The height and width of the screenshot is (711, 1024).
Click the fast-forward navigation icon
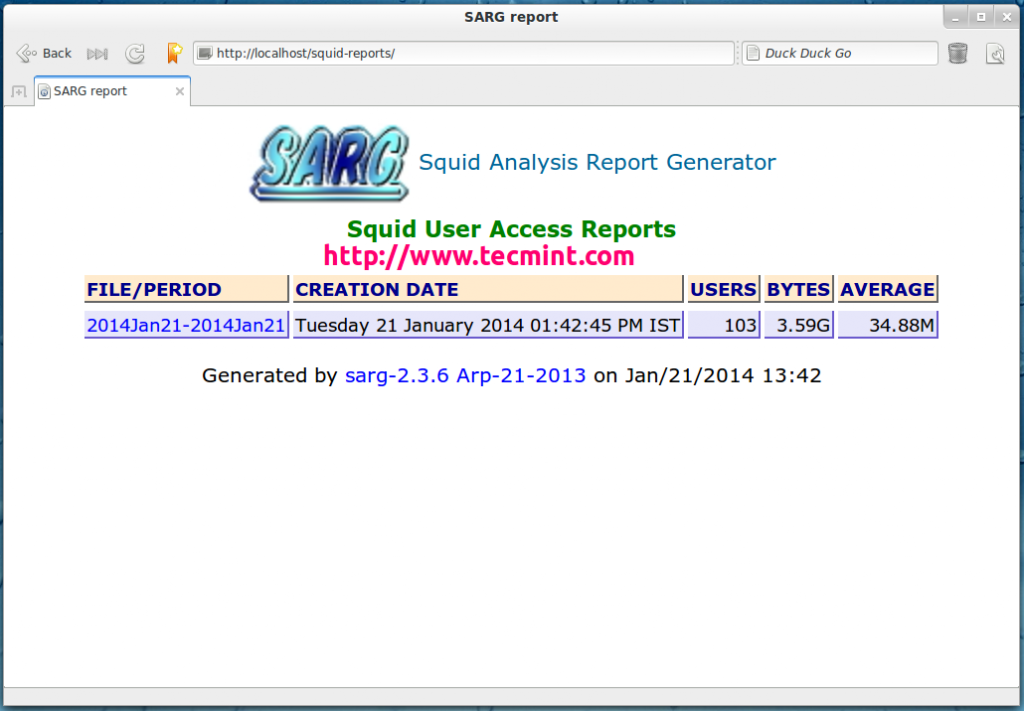97,54
